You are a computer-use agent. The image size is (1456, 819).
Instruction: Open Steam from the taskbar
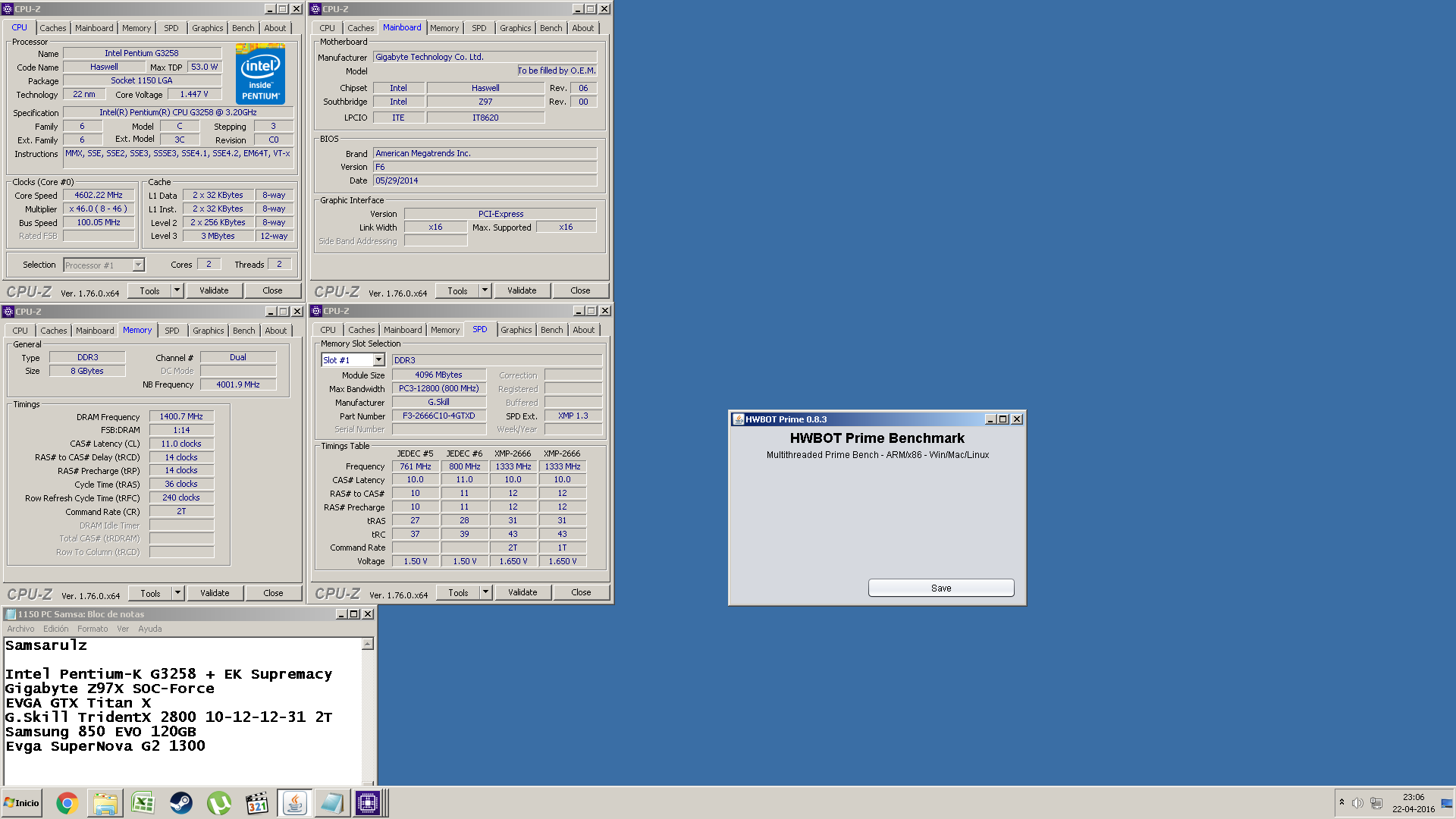coord(180,803)
